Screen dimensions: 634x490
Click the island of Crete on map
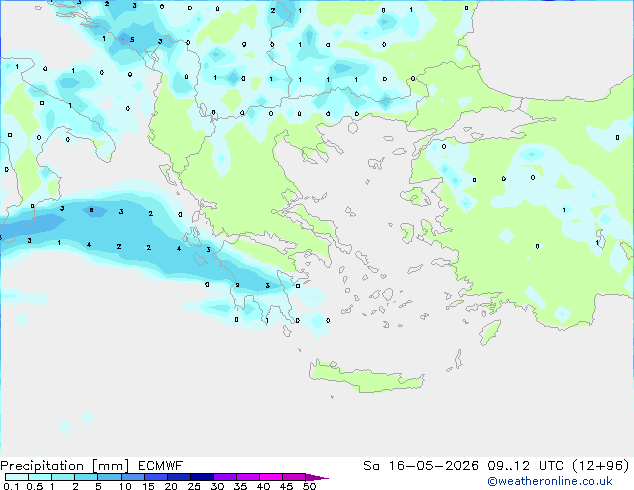coord(366,377)
